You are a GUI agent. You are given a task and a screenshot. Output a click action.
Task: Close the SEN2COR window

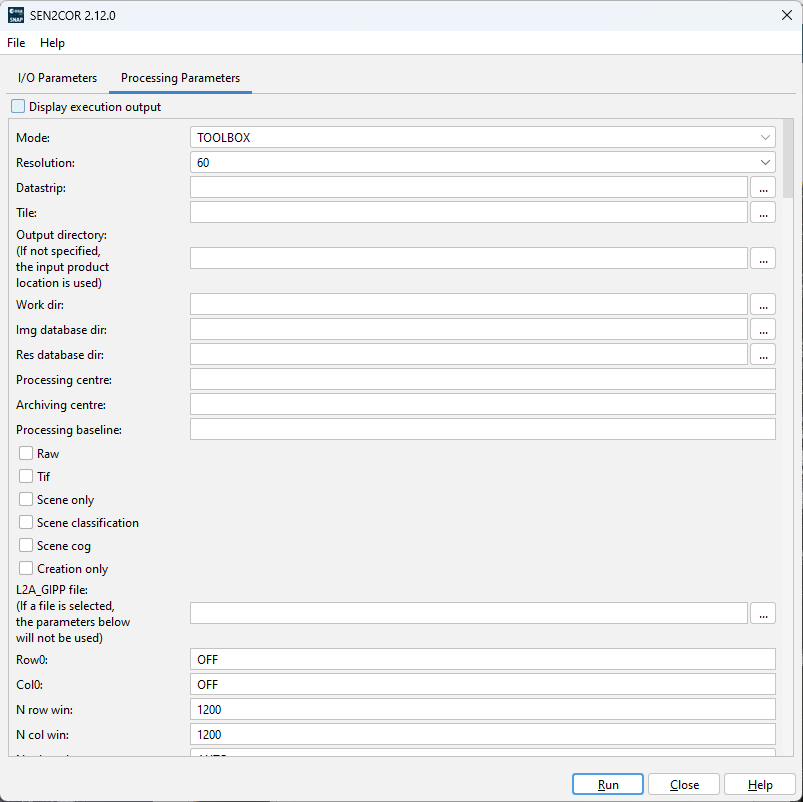tap(787, 15)
